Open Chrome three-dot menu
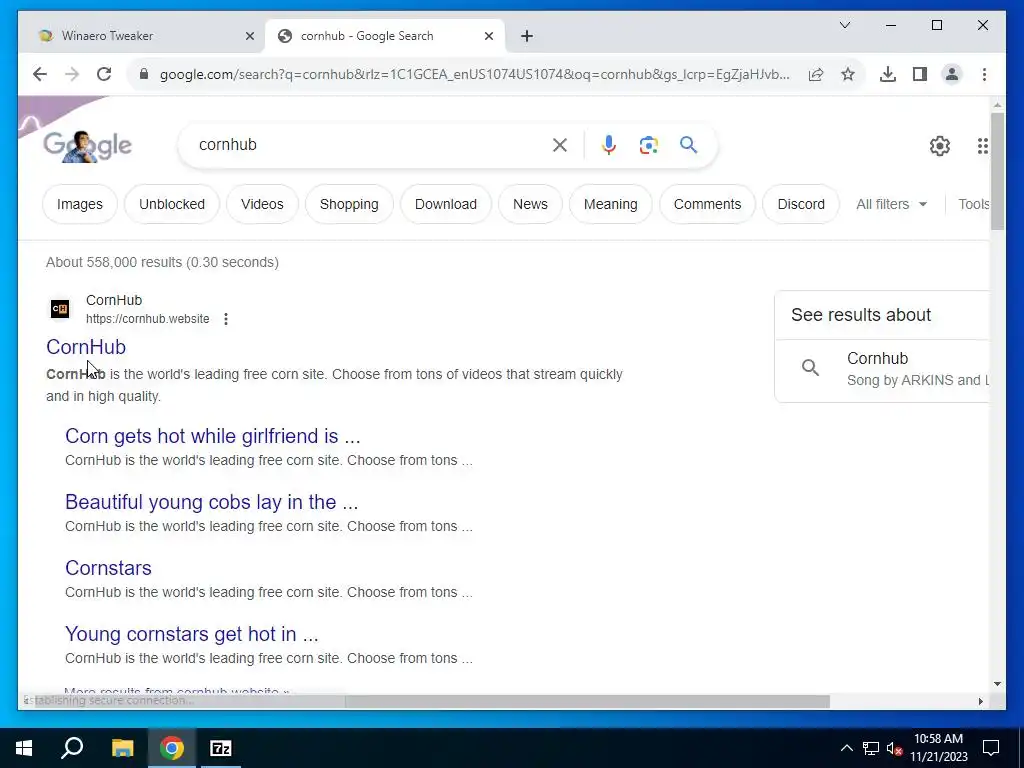The image size is (1024, 768). pos(984,74)
